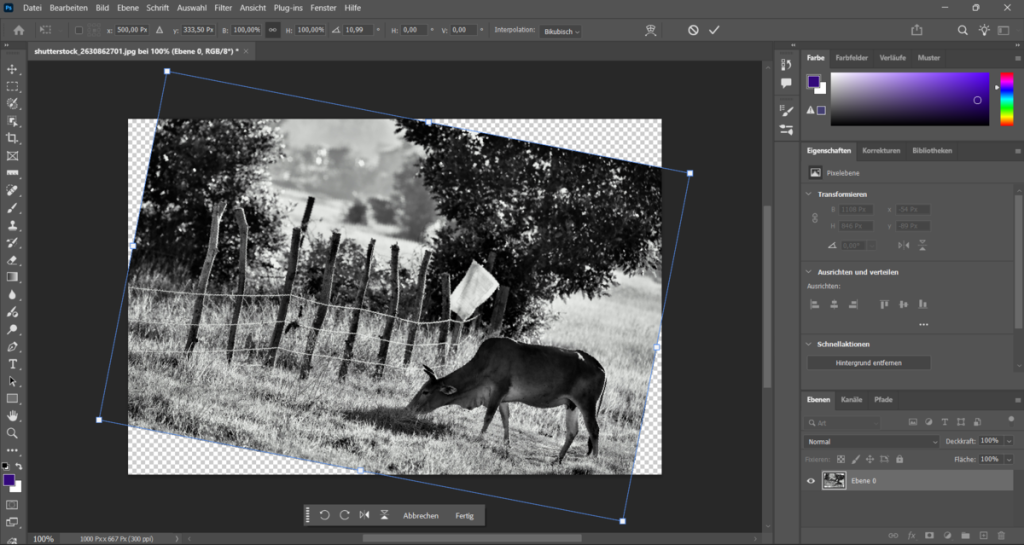Select the Zoom magnifier tool in the toolbar
The image size is (1024, 545).
point(12,433)
